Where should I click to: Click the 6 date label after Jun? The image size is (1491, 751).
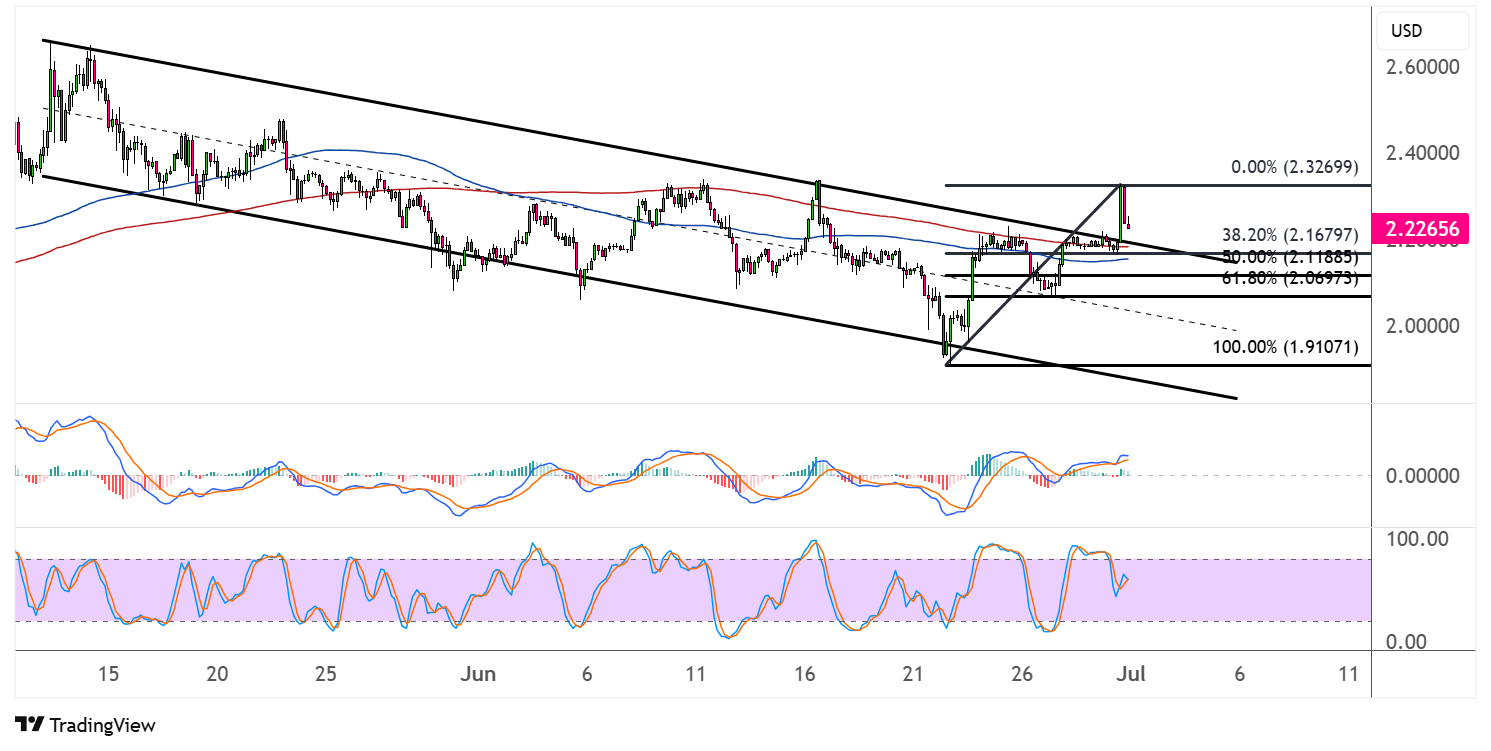click(x=587, y=674)
